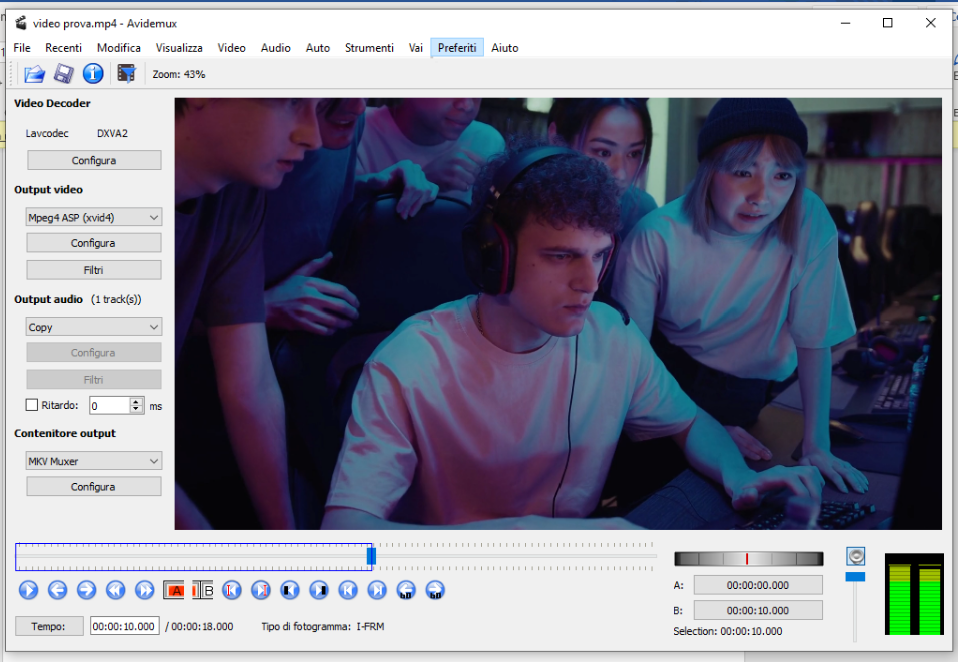Enable the Ritardo audio delay checkbox

pos(31,405)
